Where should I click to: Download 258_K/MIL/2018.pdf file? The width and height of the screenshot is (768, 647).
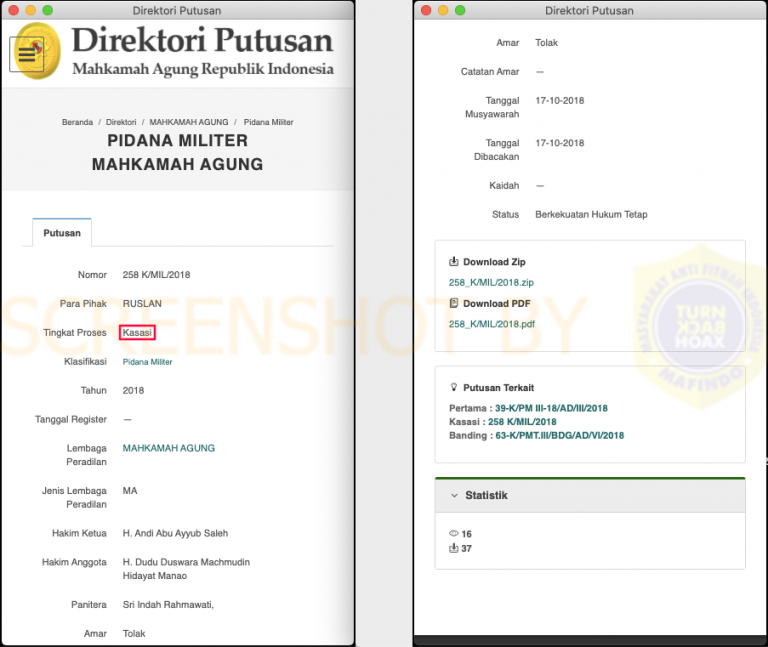point(492,324)
